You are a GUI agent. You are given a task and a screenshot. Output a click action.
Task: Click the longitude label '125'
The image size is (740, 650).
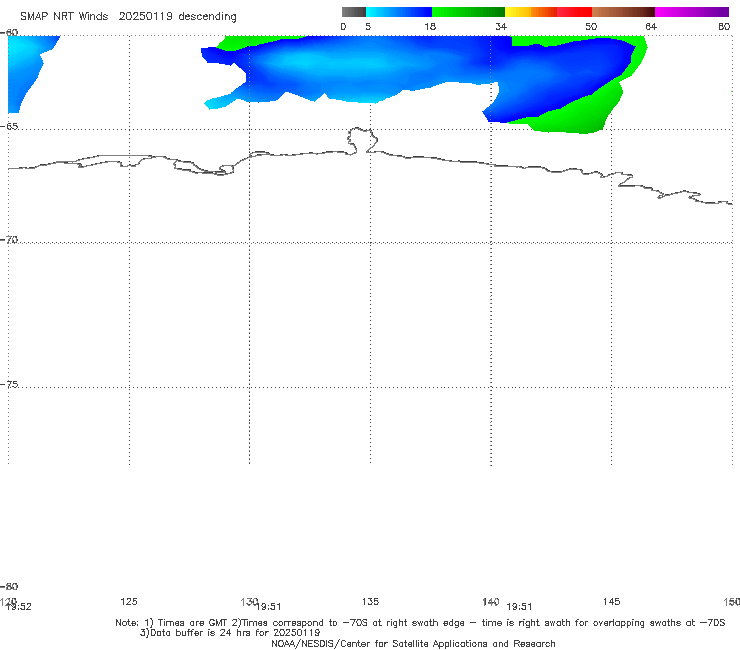pyautogui.click(x=129, y=601)
